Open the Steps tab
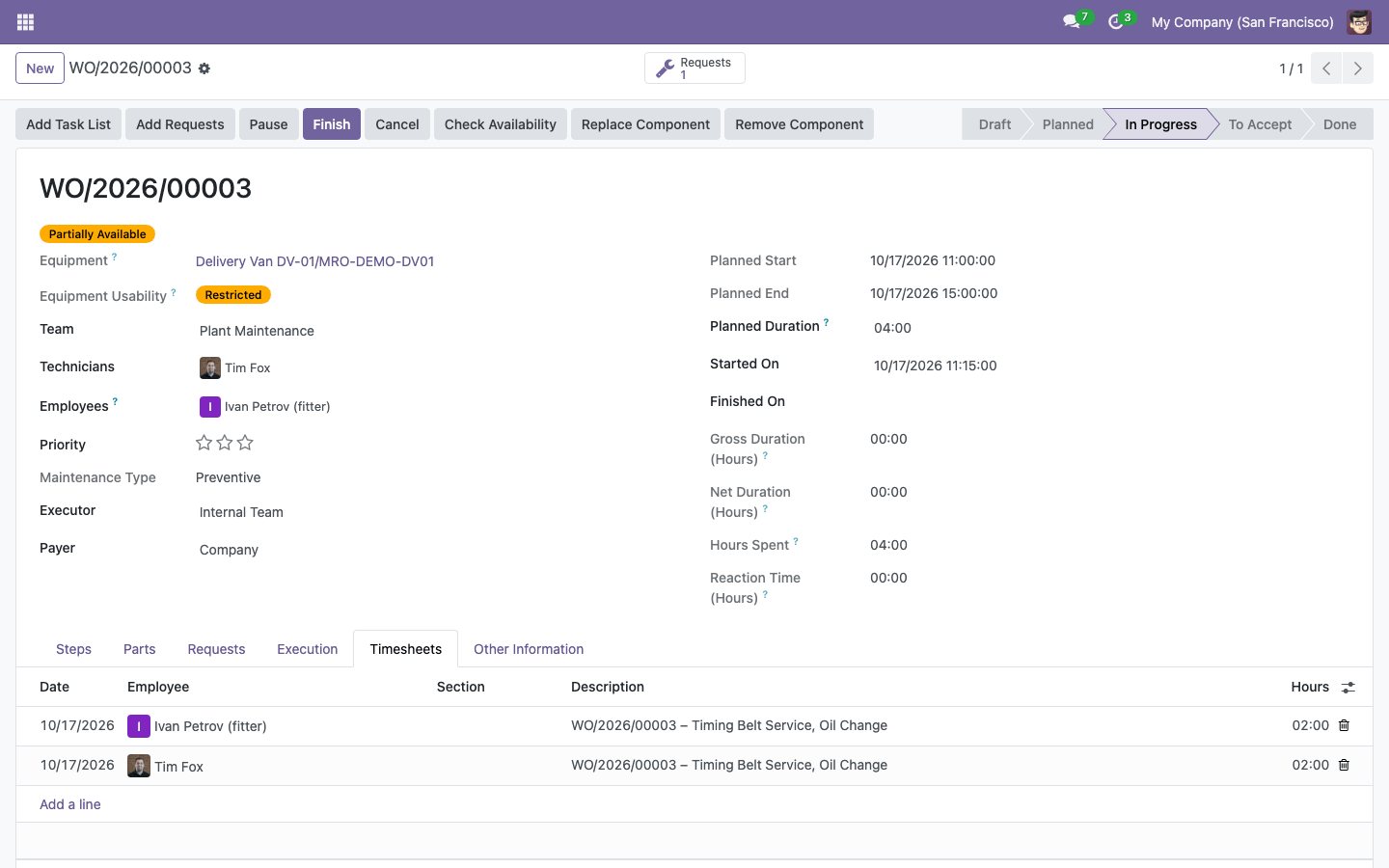 click(x=73, y=649)
